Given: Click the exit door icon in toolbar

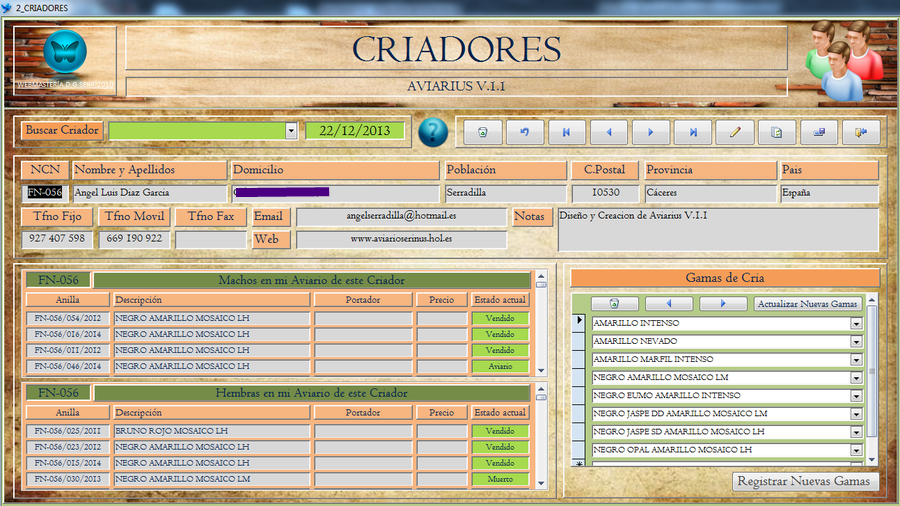Looking at the screenshot, I should coord(860,131).
